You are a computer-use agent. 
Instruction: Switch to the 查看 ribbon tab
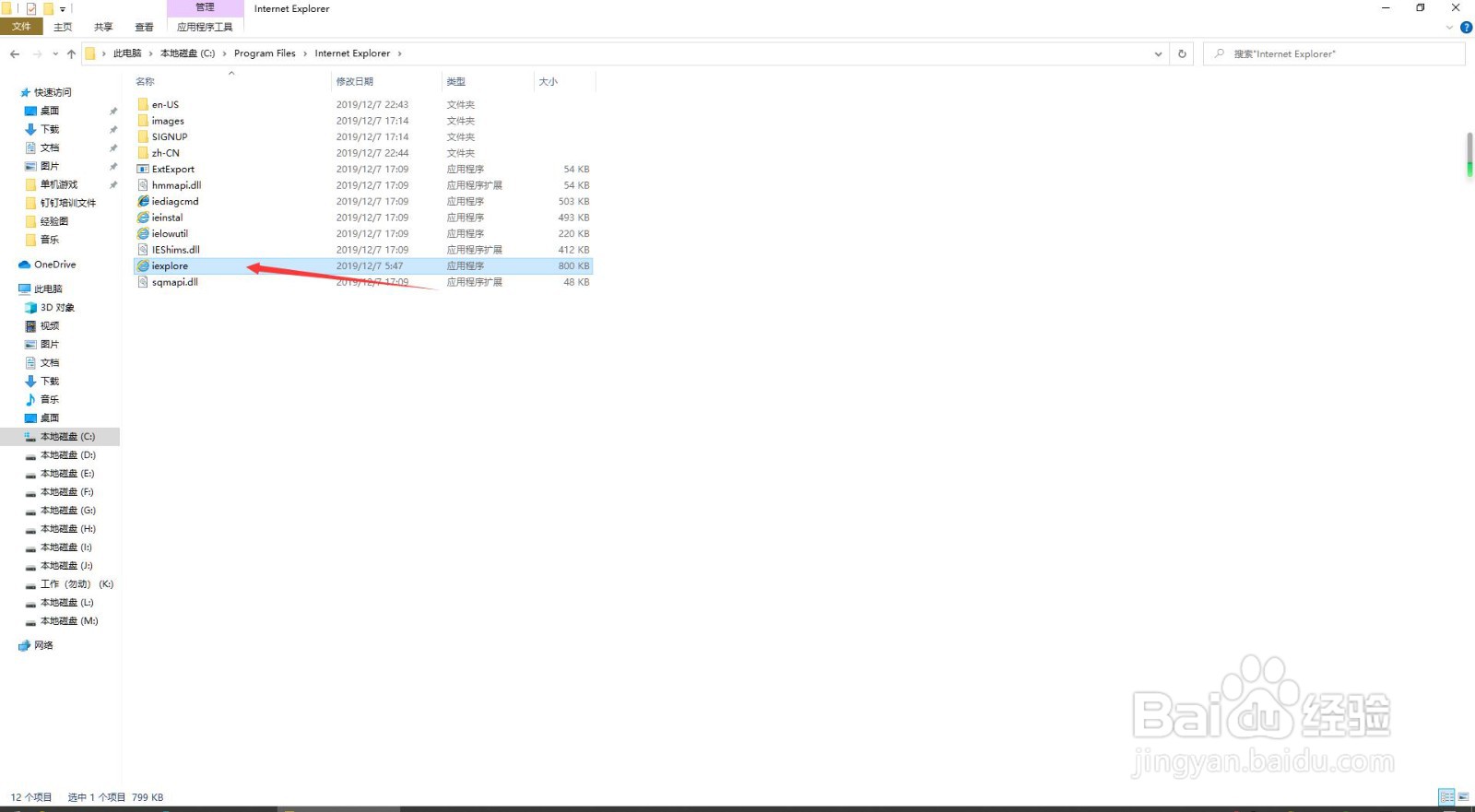click(144, 27)
